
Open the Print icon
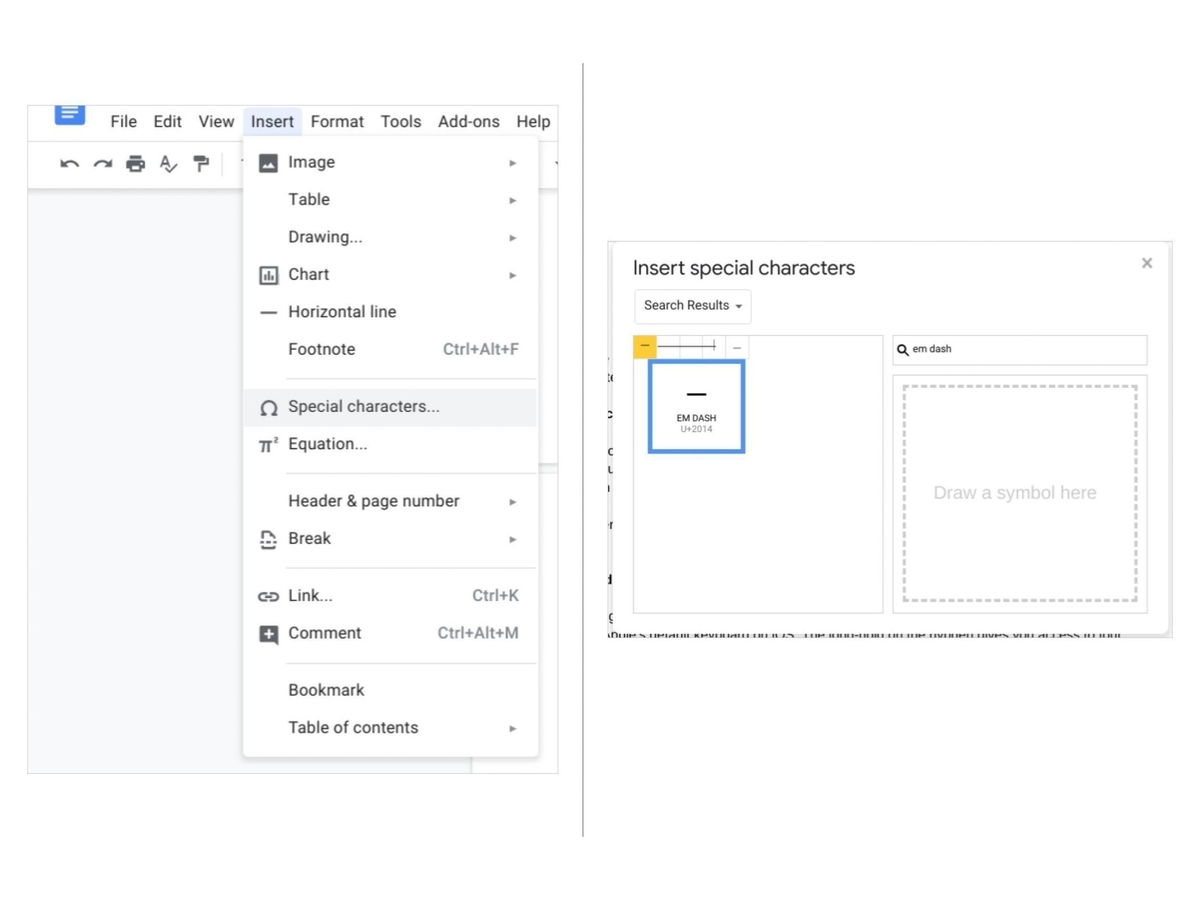(135, 164)
